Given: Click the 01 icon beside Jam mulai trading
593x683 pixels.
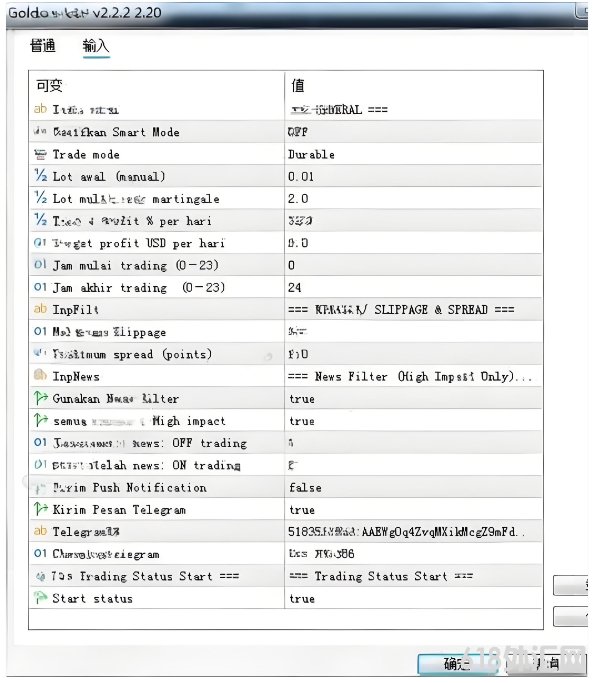Looking at the screenshot, I should (x=40, y=264).
